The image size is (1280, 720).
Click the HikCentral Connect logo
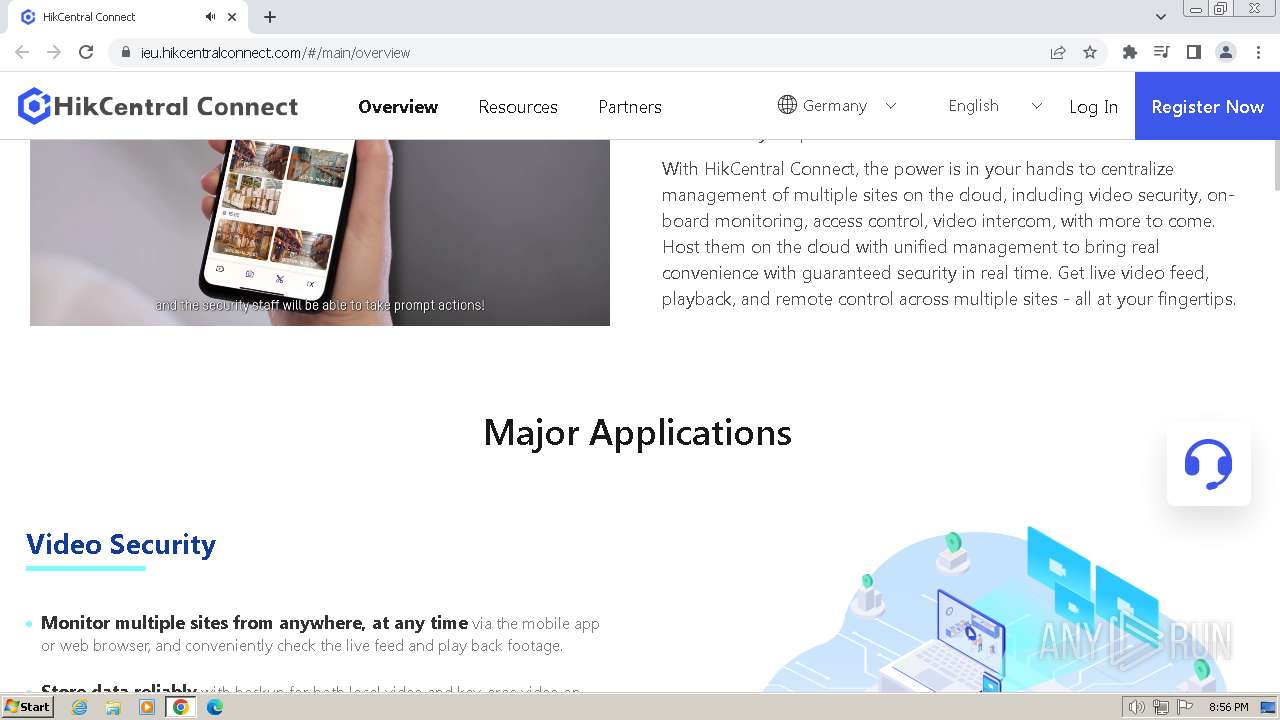pos(158,106)
